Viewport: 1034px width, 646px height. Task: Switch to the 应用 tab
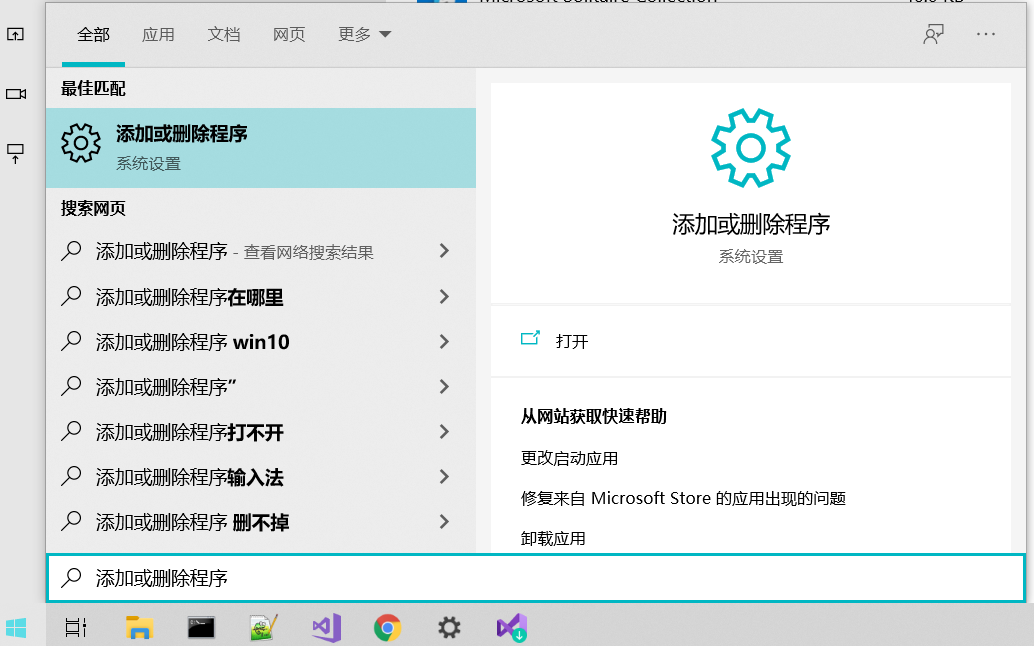click(158, 33)
